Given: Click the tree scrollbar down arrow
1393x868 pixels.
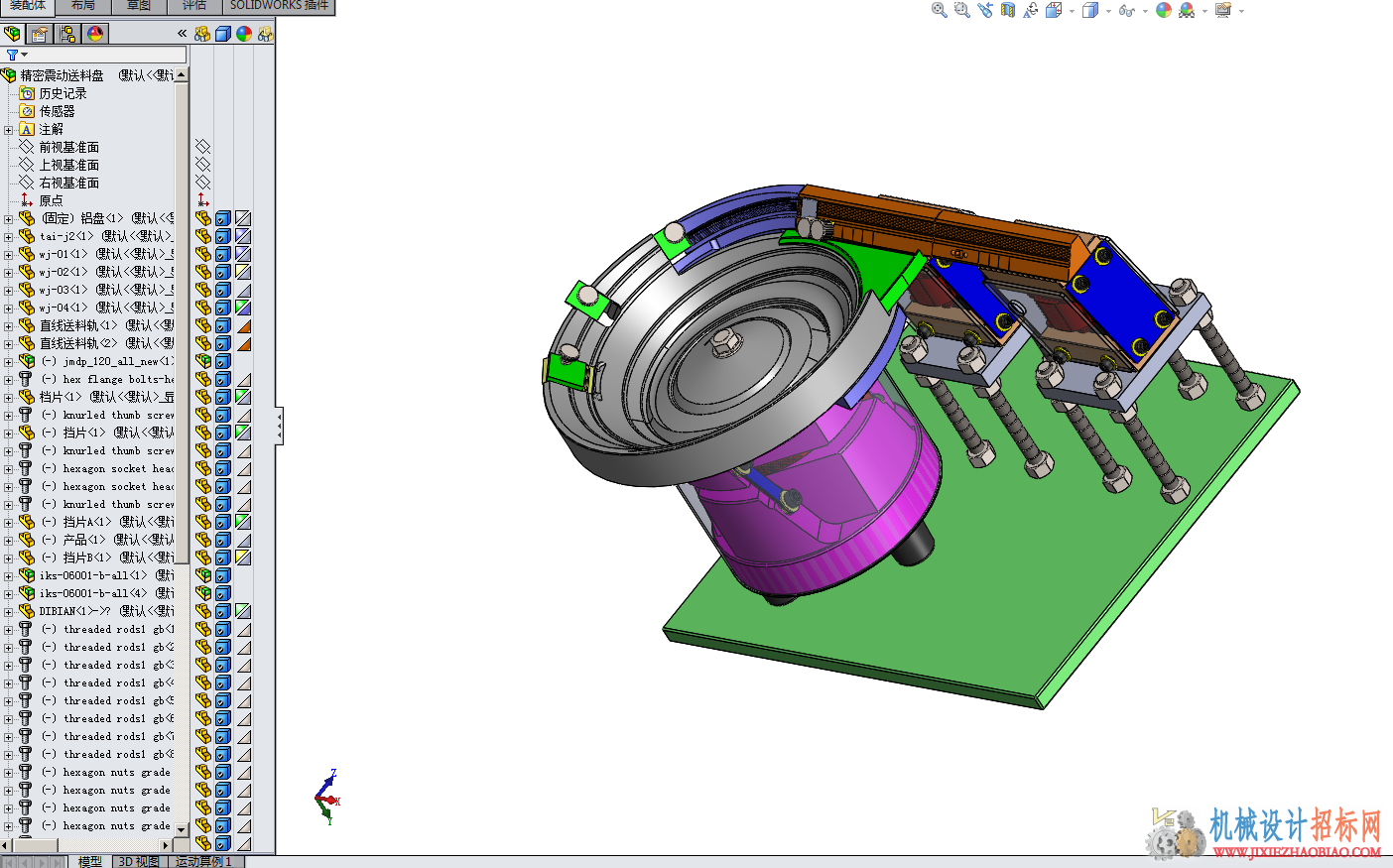Looking at the screenshot, I should point(182,828).
